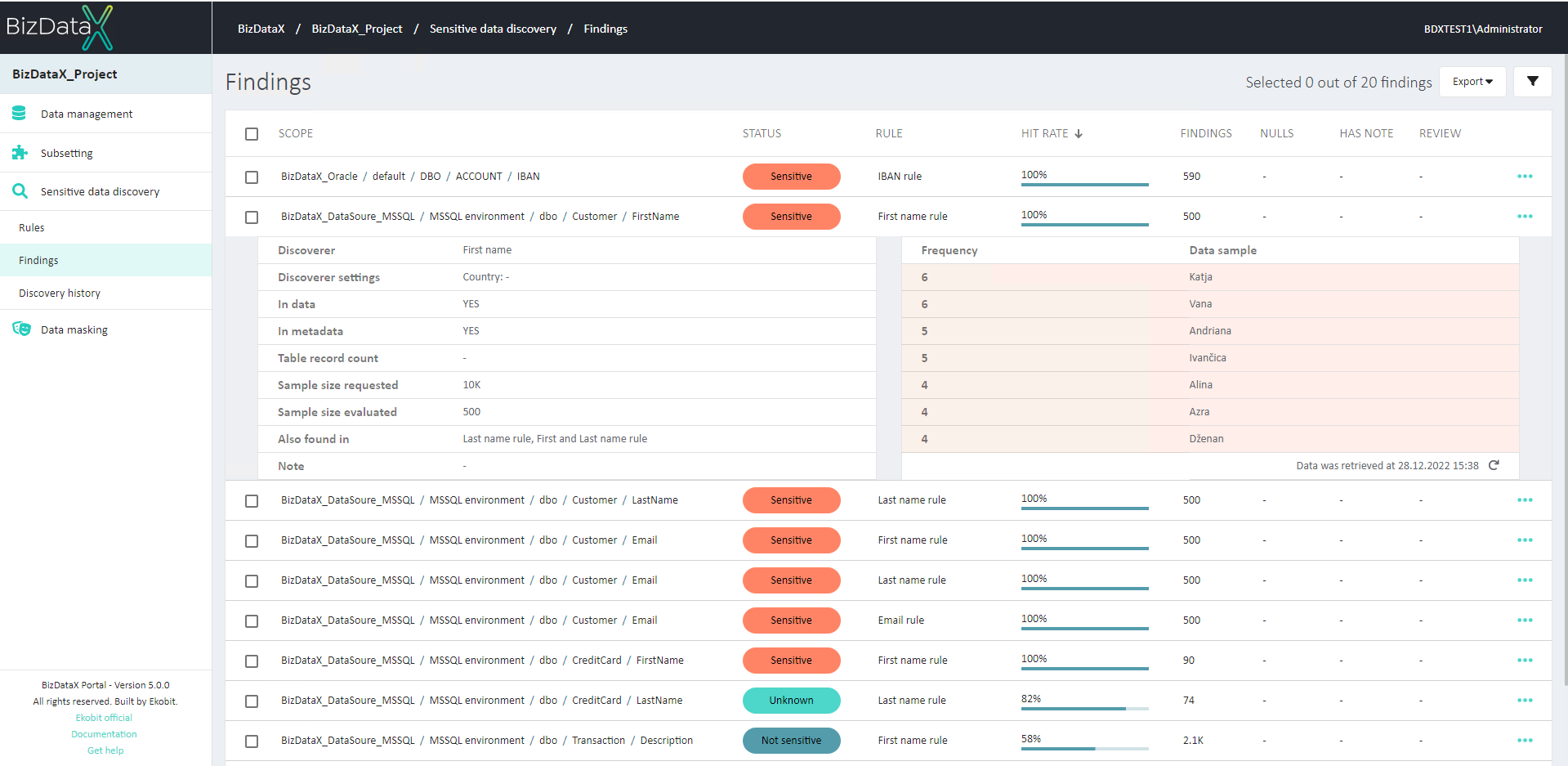Image resolution: width=1568 pixels, height=766 pixels.
Task: Sort by the STATUS column header
Action: click(x=762, y=134)
